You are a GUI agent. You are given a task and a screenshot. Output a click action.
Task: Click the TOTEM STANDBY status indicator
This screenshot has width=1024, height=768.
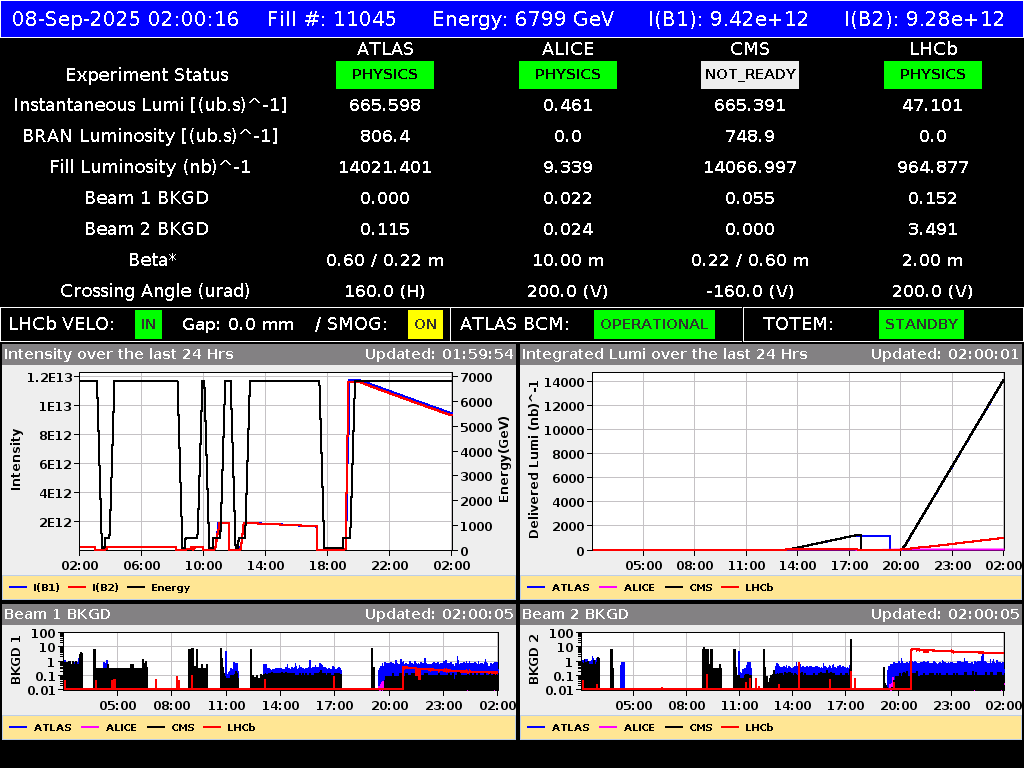click(x=921, y=324)
